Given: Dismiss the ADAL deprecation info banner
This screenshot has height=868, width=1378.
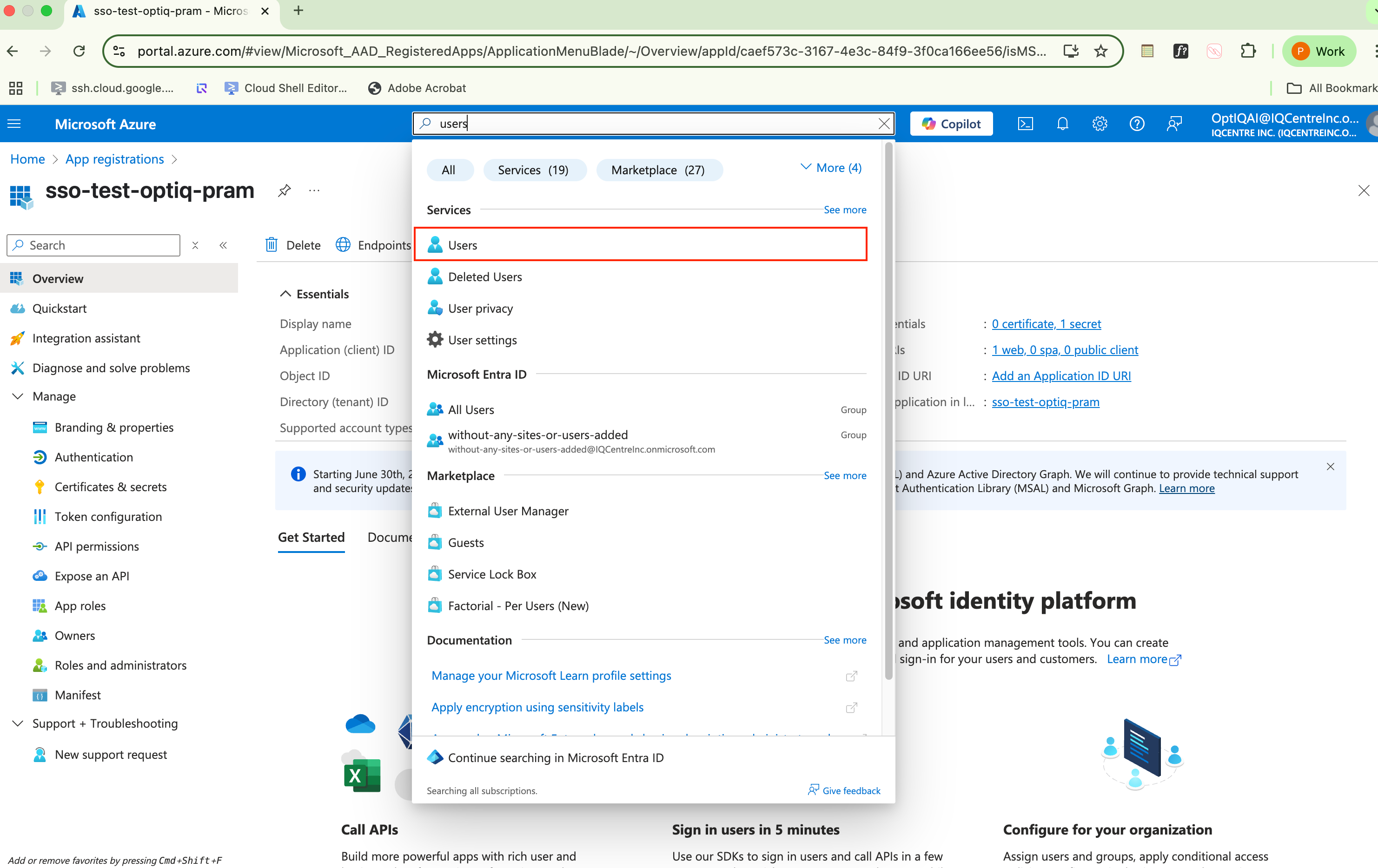Looking at the screenshot, I should click(x=1331, y=467).
